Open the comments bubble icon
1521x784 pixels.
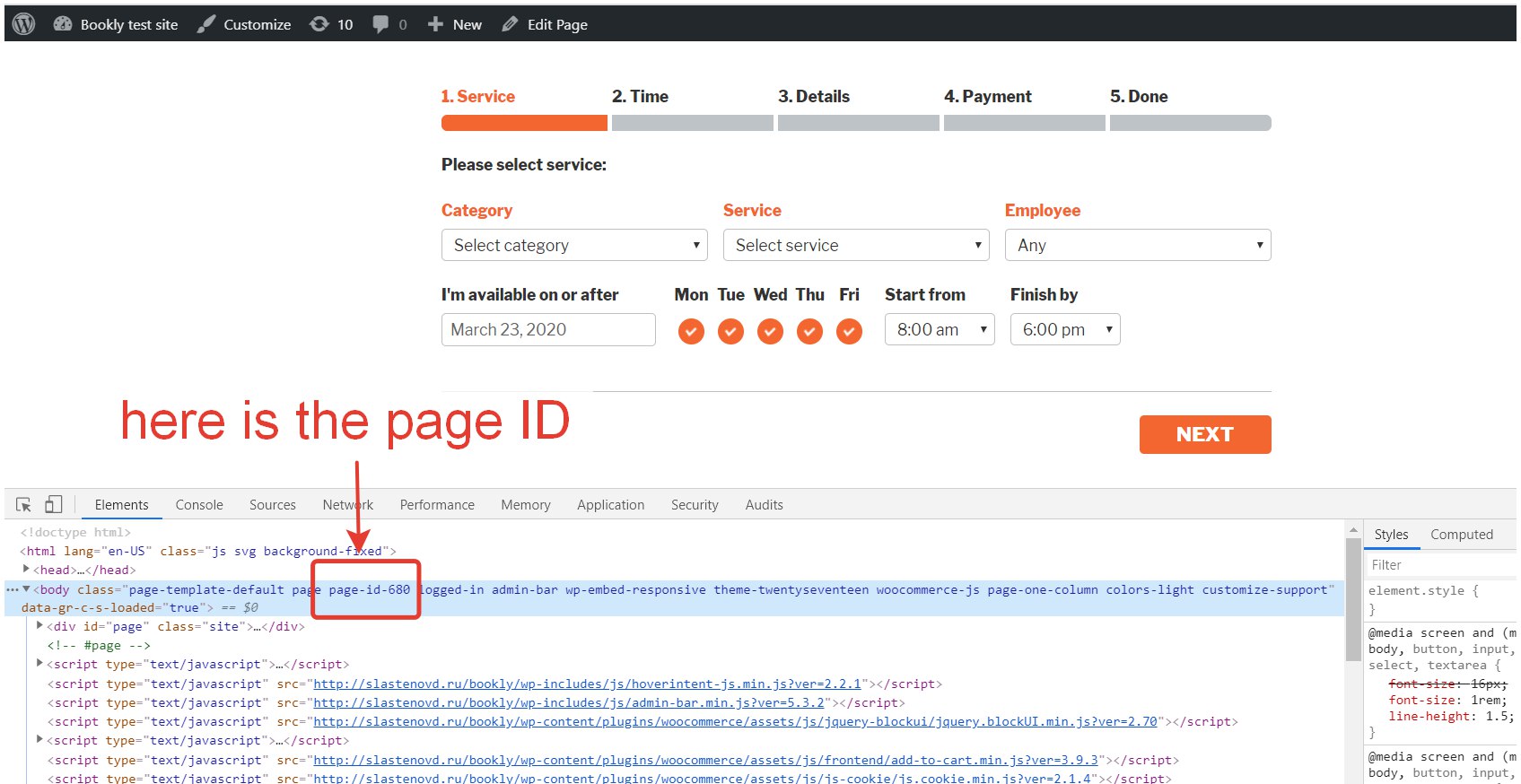point(389,24)
